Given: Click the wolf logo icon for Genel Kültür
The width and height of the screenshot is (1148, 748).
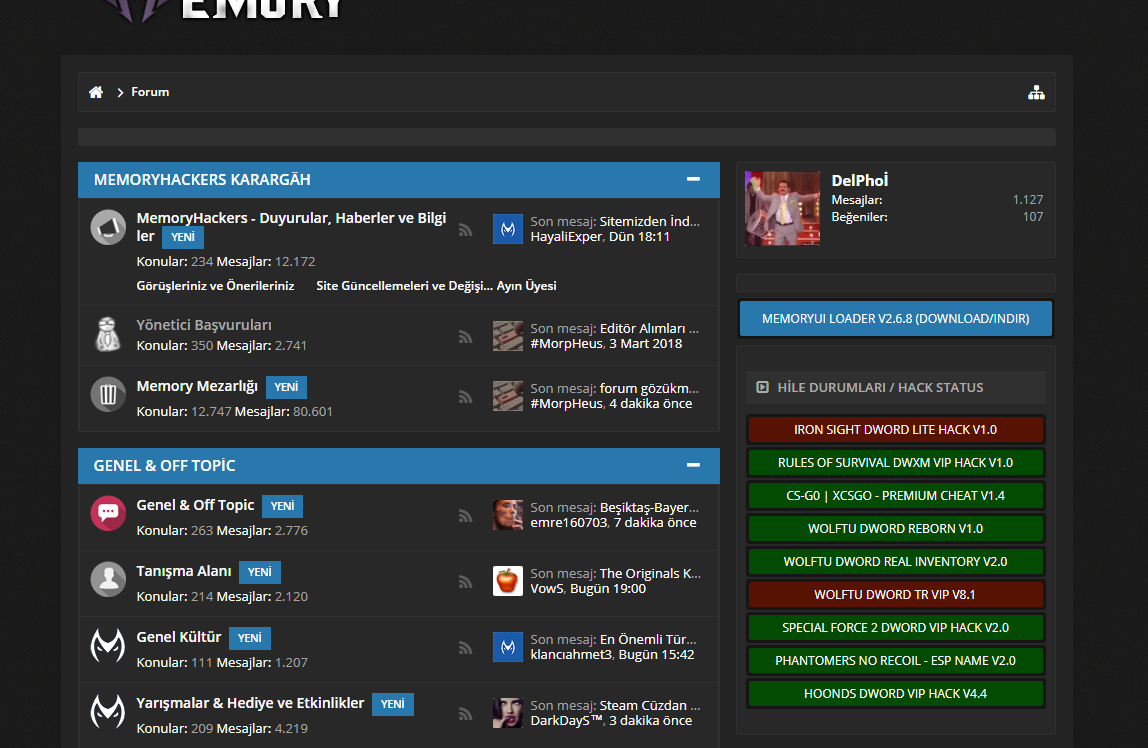Looking at the screenshot, I should (108, 646).
